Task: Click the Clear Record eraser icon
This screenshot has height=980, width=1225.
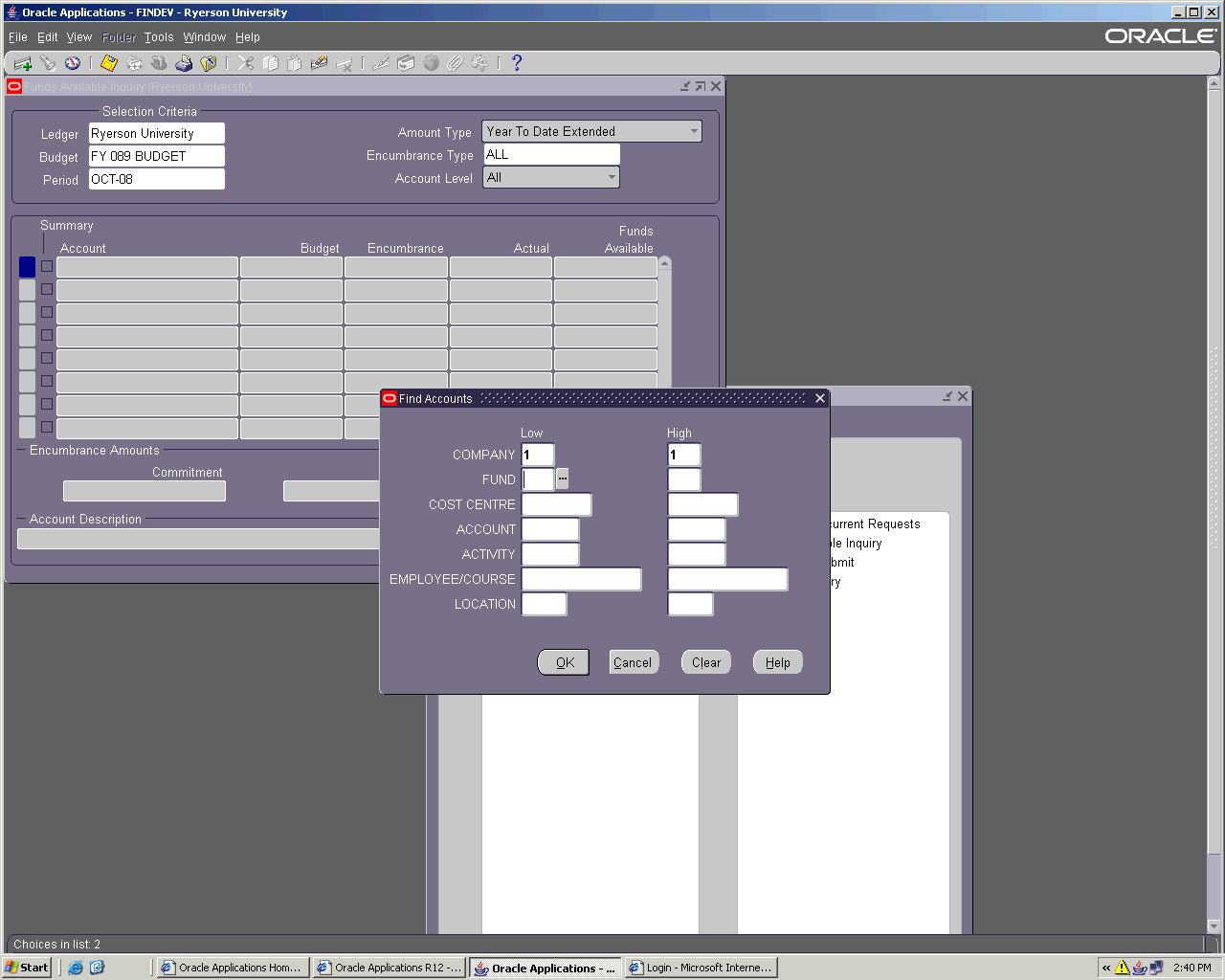Action: pyautogui.click(x=320, y=63)
